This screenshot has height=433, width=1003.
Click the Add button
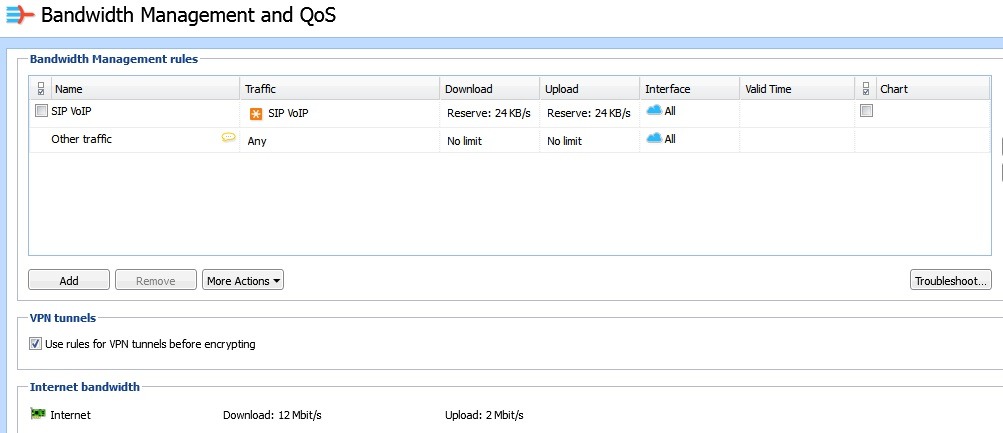(x=69, y=281)
